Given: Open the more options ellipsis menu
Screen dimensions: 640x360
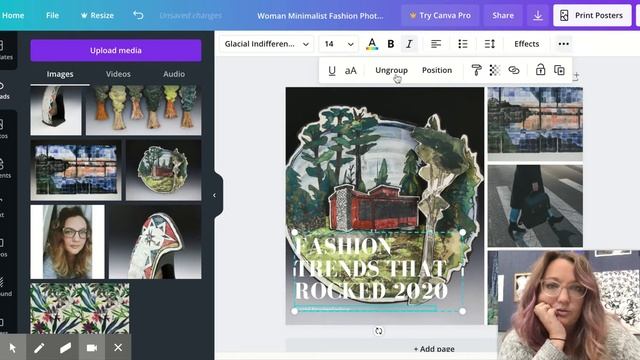Looking at the screenshot, I should 563,44.
